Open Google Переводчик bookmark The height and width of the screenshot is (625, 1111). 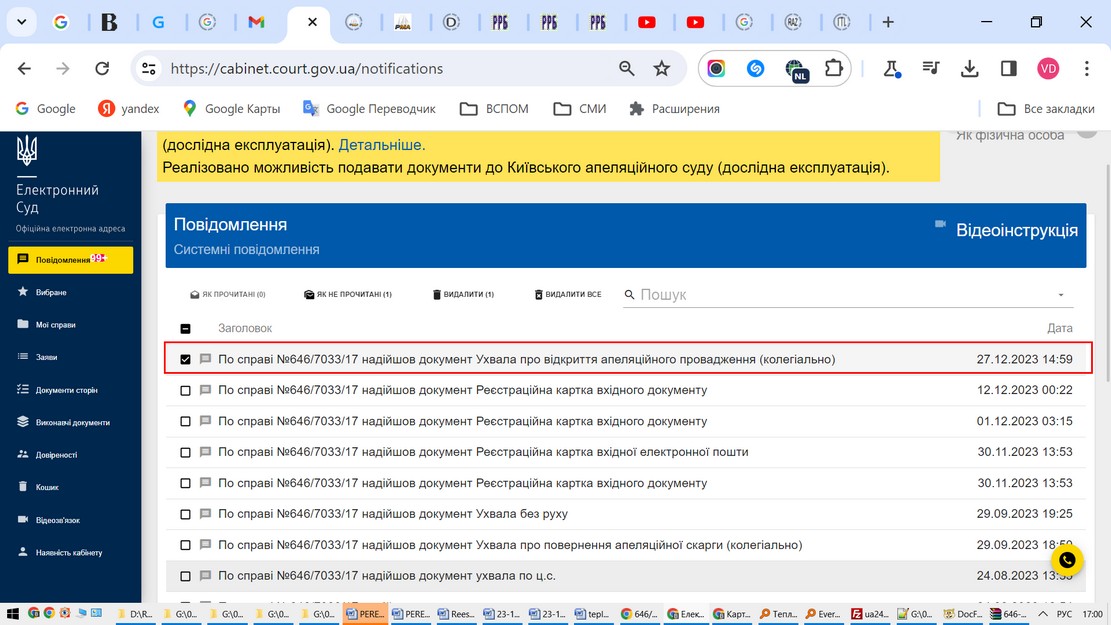click(368, 108)
